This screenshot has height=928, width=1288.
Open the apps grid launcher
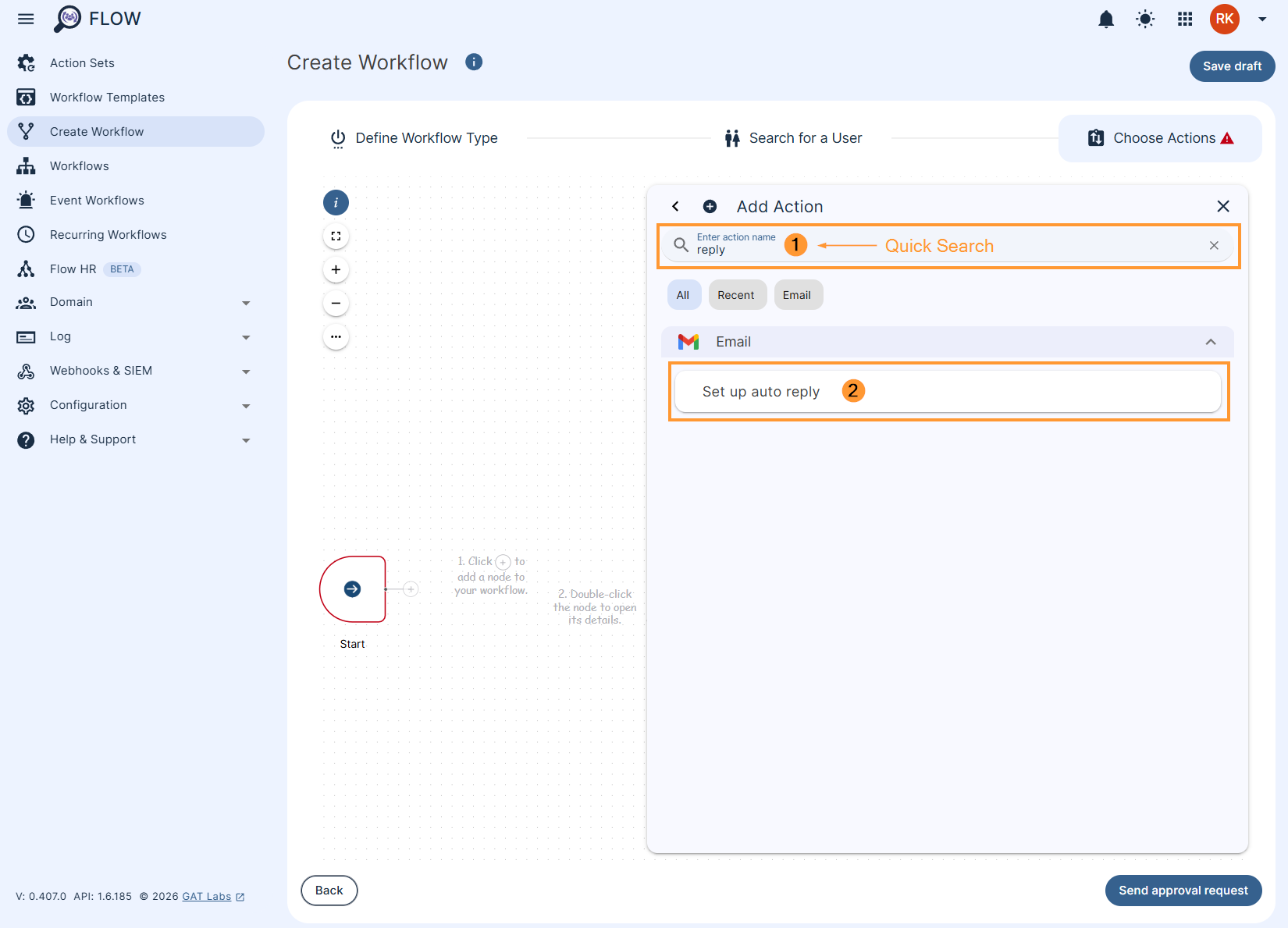coord(1183,19)
